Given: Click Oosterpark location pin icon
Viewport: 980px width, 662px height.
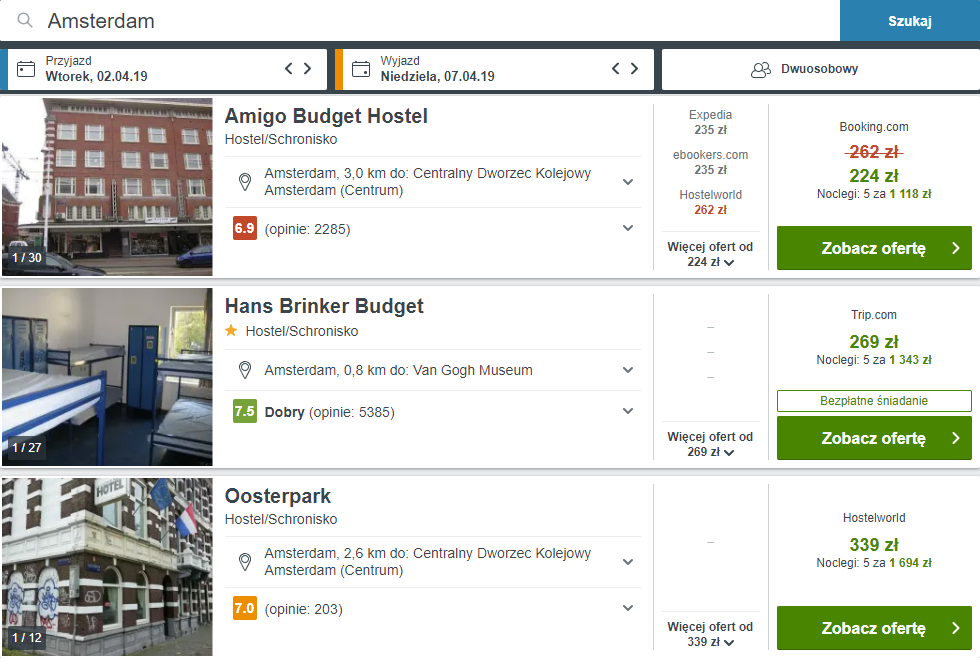Looking at the screenshot, I should pos(245,562).
